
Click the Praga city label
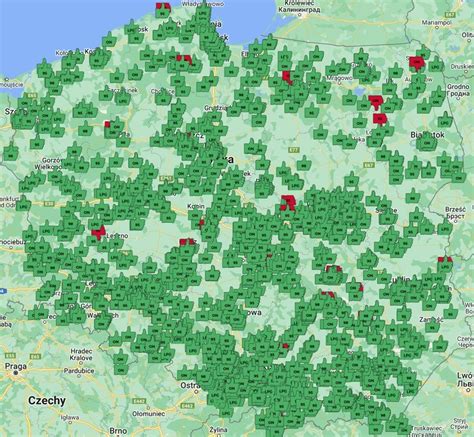click(x=15, y=366)
